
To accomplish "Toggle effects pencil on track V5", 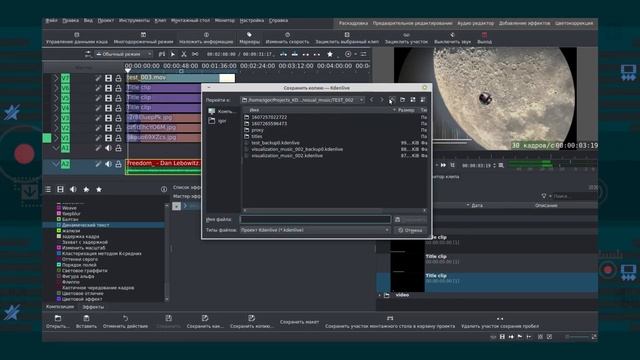I will pos(98,98).
